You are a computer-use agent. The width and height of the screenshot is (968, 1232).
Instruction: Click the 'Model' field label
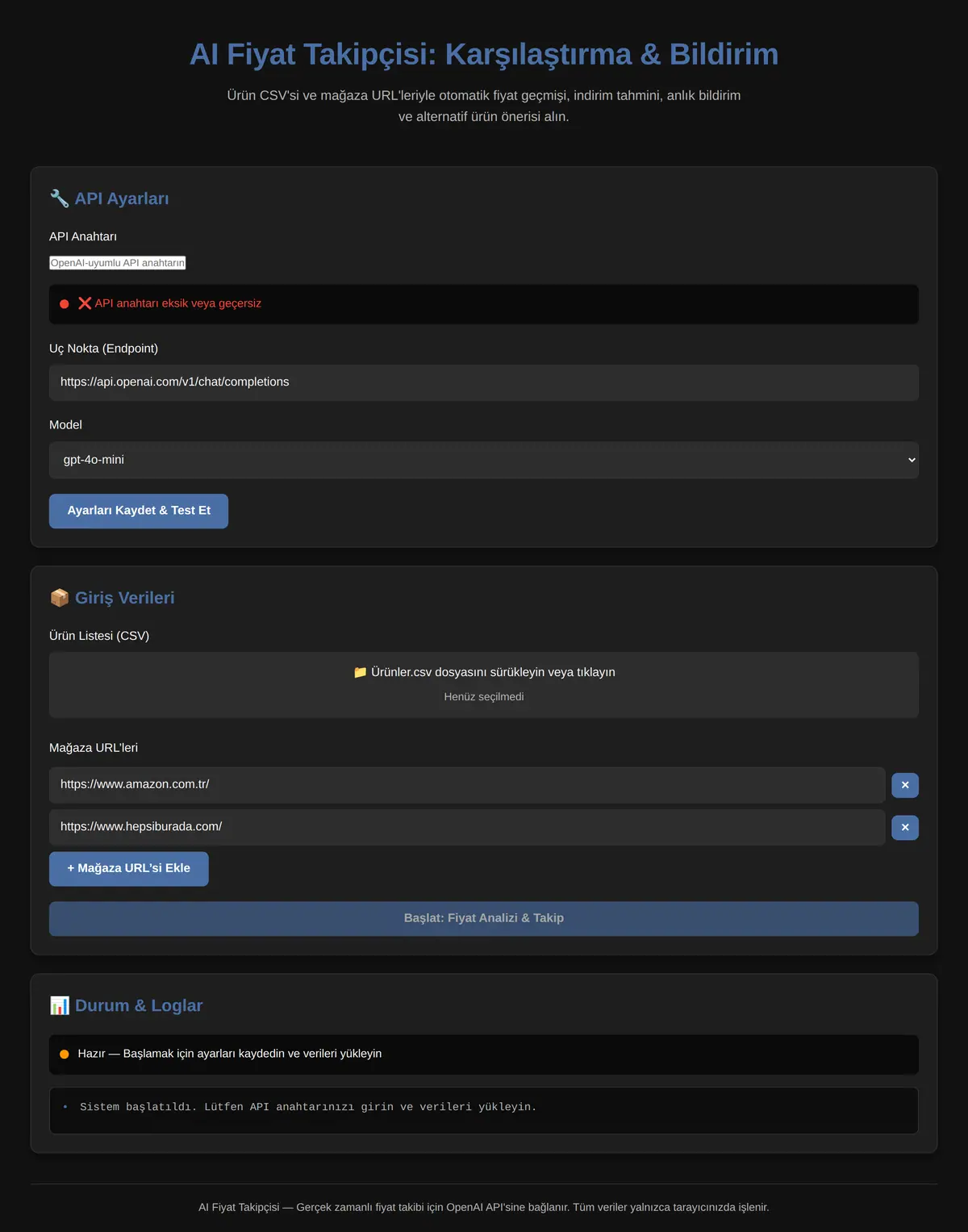point(65,425)
